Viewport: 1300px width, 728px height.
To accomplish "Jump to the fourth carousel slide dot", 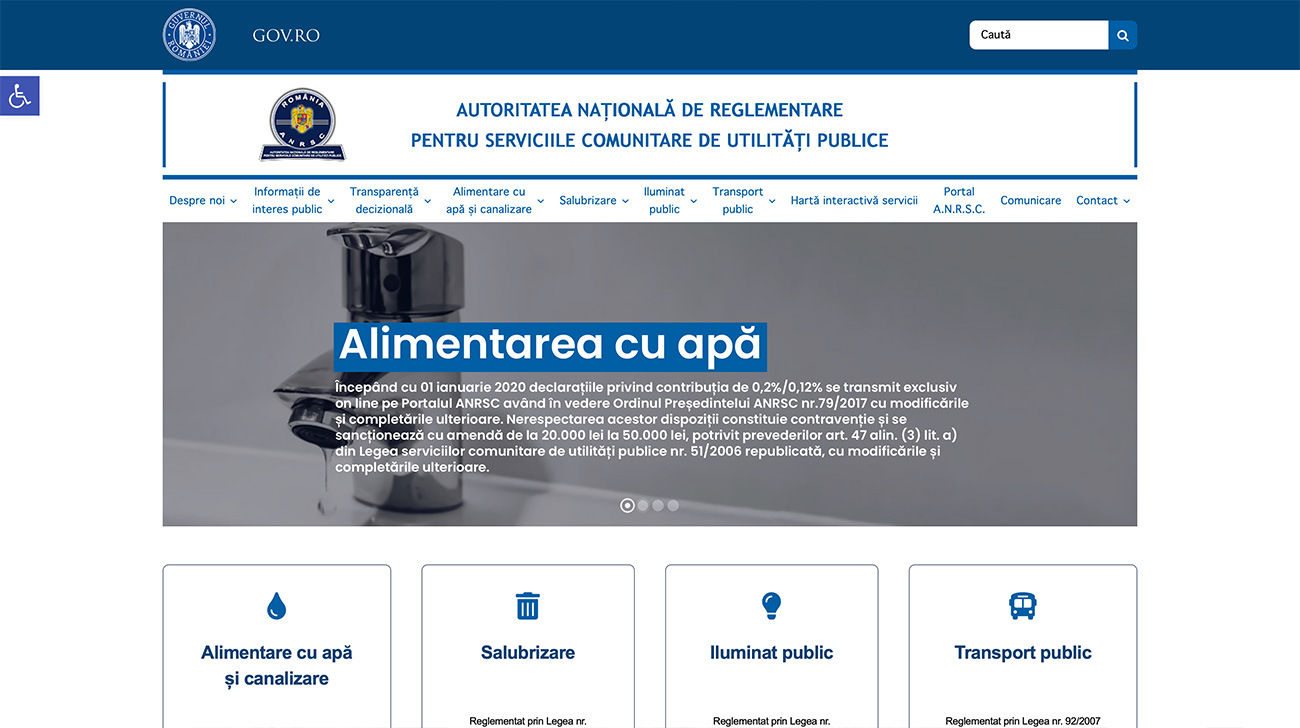I will 673,505.
